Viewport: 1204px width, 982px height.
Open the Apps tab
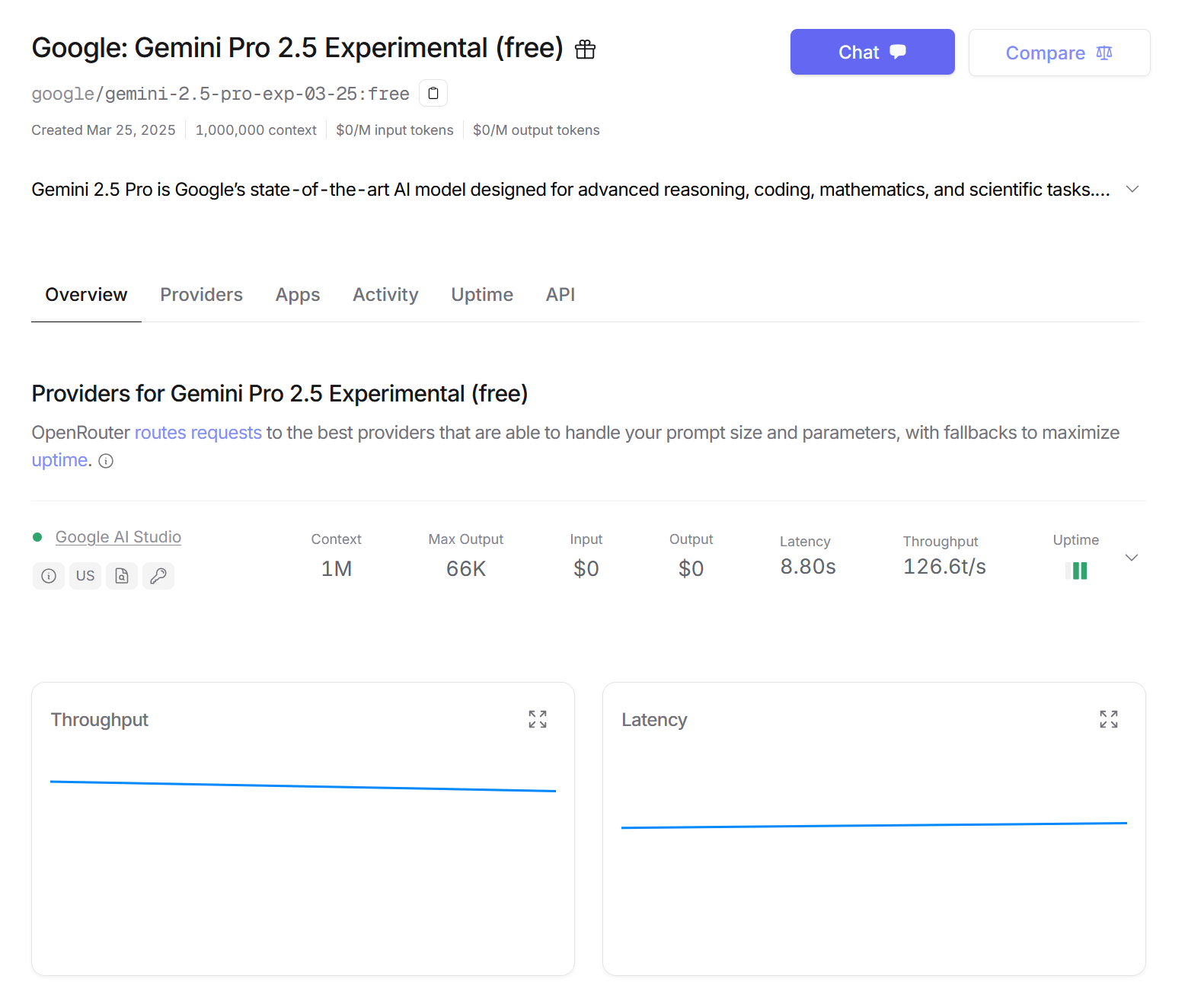[298, 295]
